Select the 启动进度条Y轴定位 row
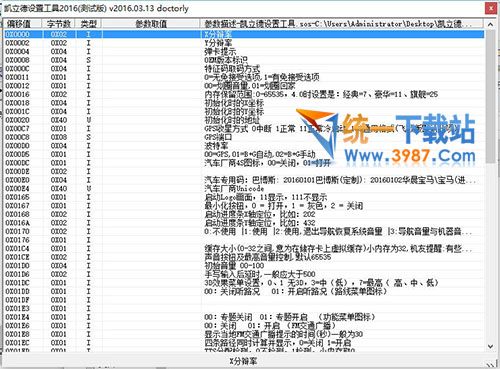 [244, 223]
